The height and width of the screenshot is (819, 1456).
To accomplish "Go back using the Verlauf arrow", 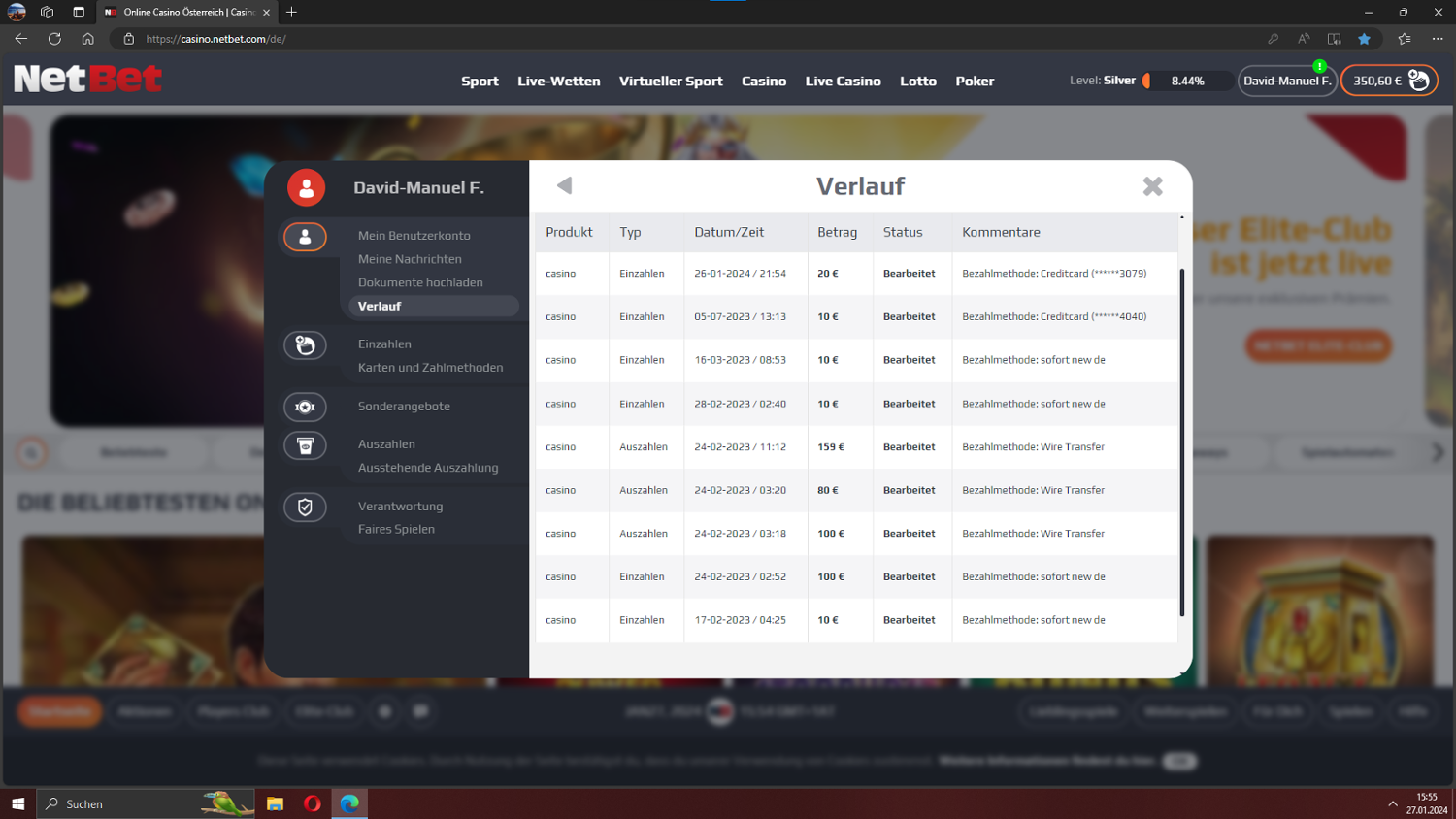I will pyautogui.click(x=565, y=185).
